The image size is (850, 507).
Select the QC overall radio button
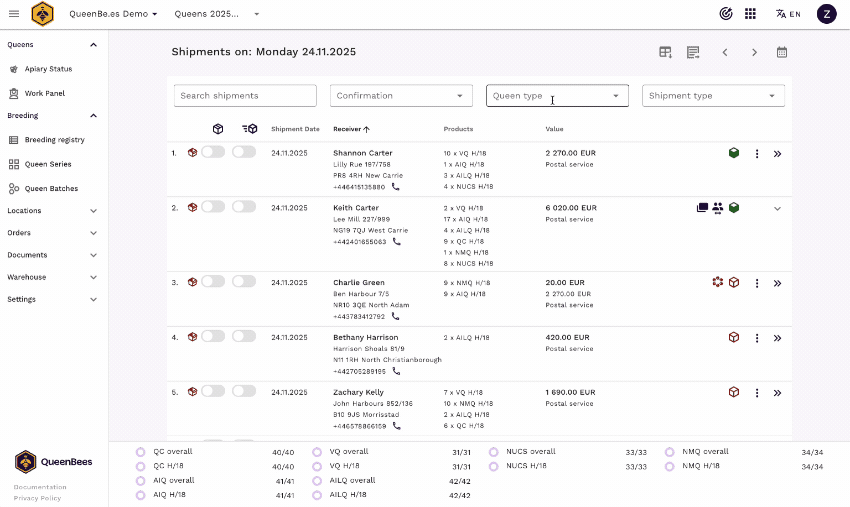pyautogui.click(x=141, y=452)
